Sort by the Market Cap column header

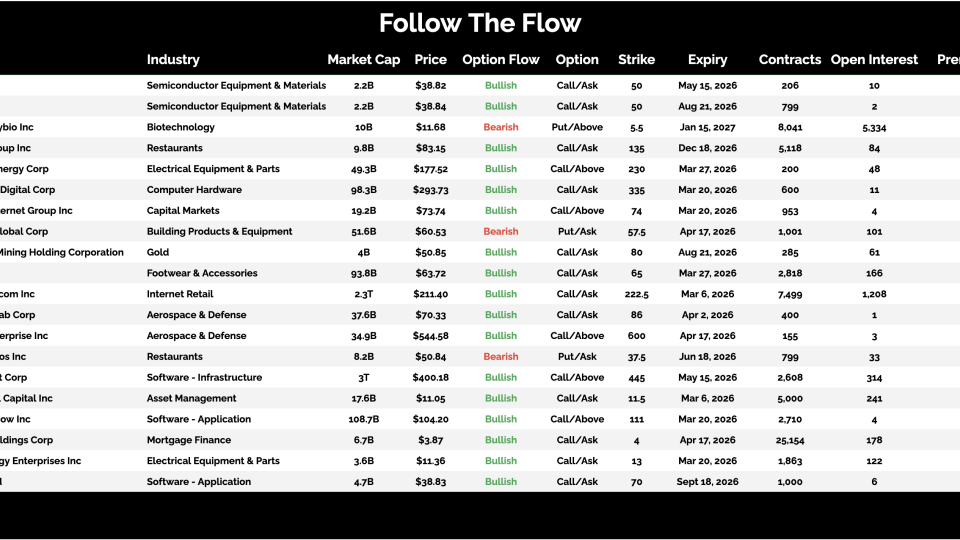click(364, 60)
